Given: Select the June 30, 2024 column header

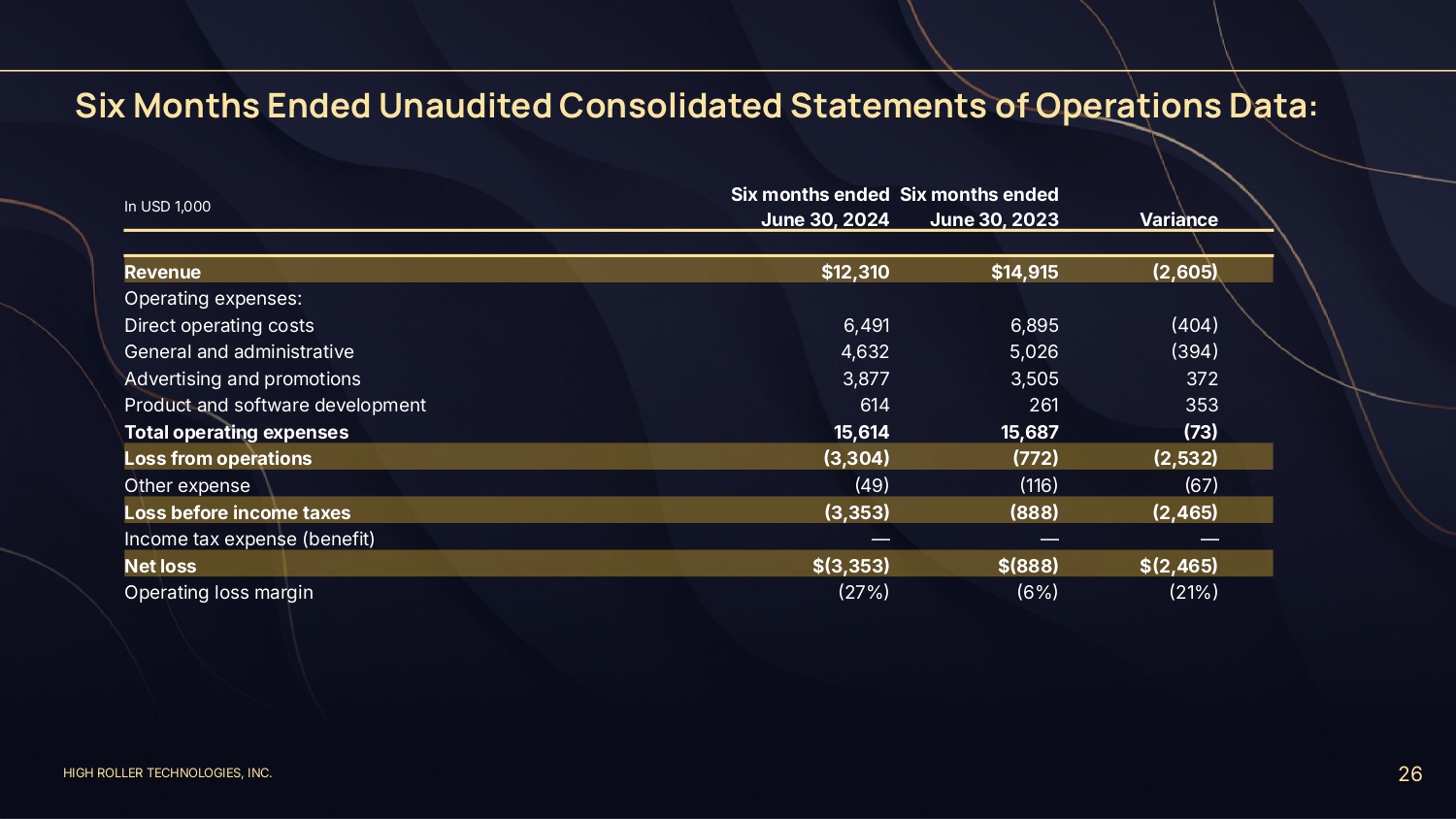Looking at the screenshot, I should click(811, 207).
